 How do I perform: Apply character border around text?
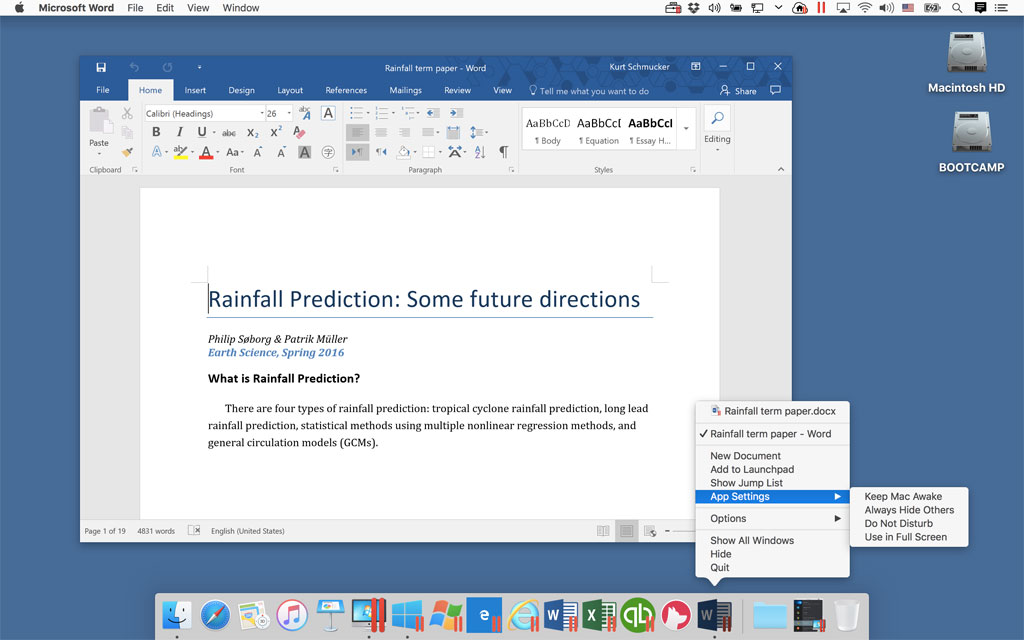(328, 113)
